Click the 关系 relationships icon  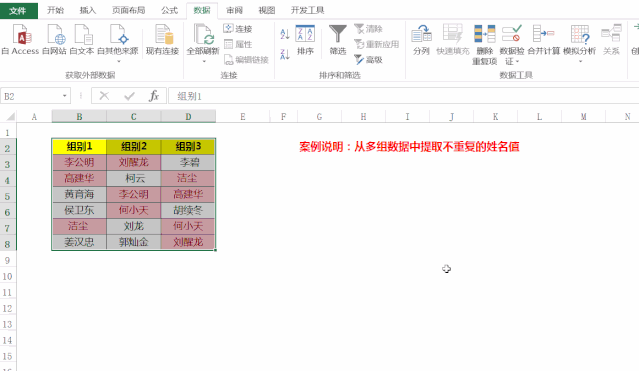click(x=611, y=40)
